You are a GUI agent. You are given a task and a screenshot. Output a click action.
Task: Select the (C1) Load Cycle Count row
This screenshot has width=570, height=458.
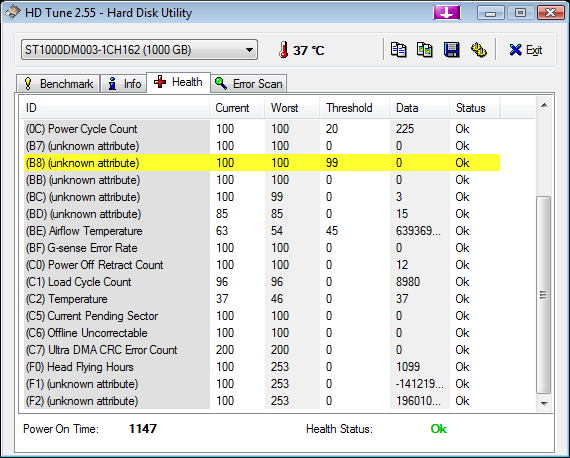click(262, 282)
